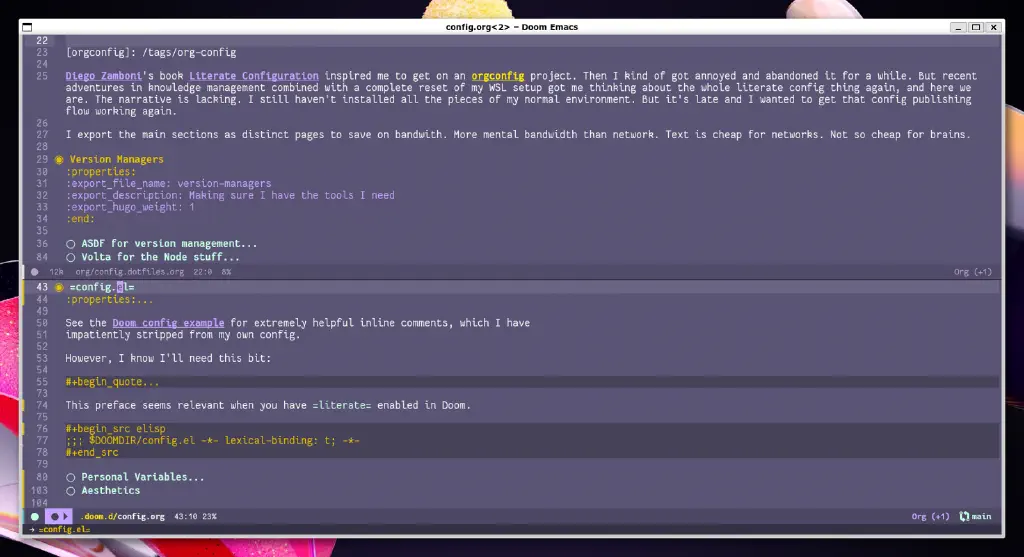This screenshot has height=557, width=1024.
Task: Open the Doom config example link
Action: point(168,323)
